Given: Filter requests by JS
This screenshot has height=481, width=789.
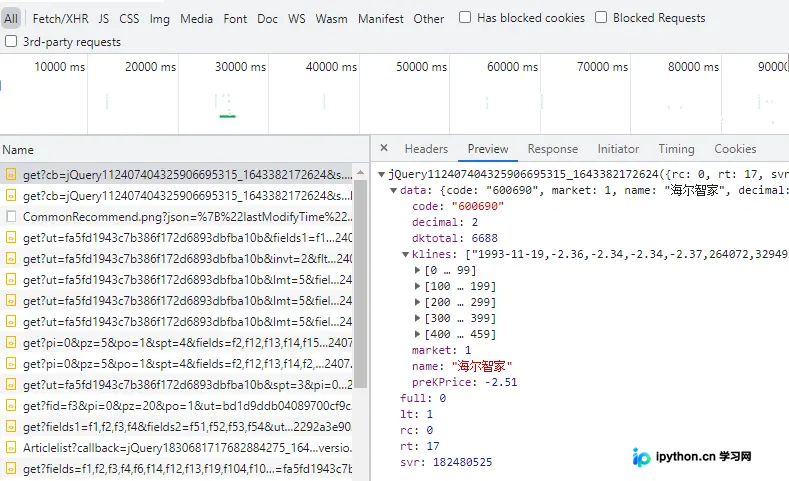Looking at the screenshot, I should [x=104, y=19].
